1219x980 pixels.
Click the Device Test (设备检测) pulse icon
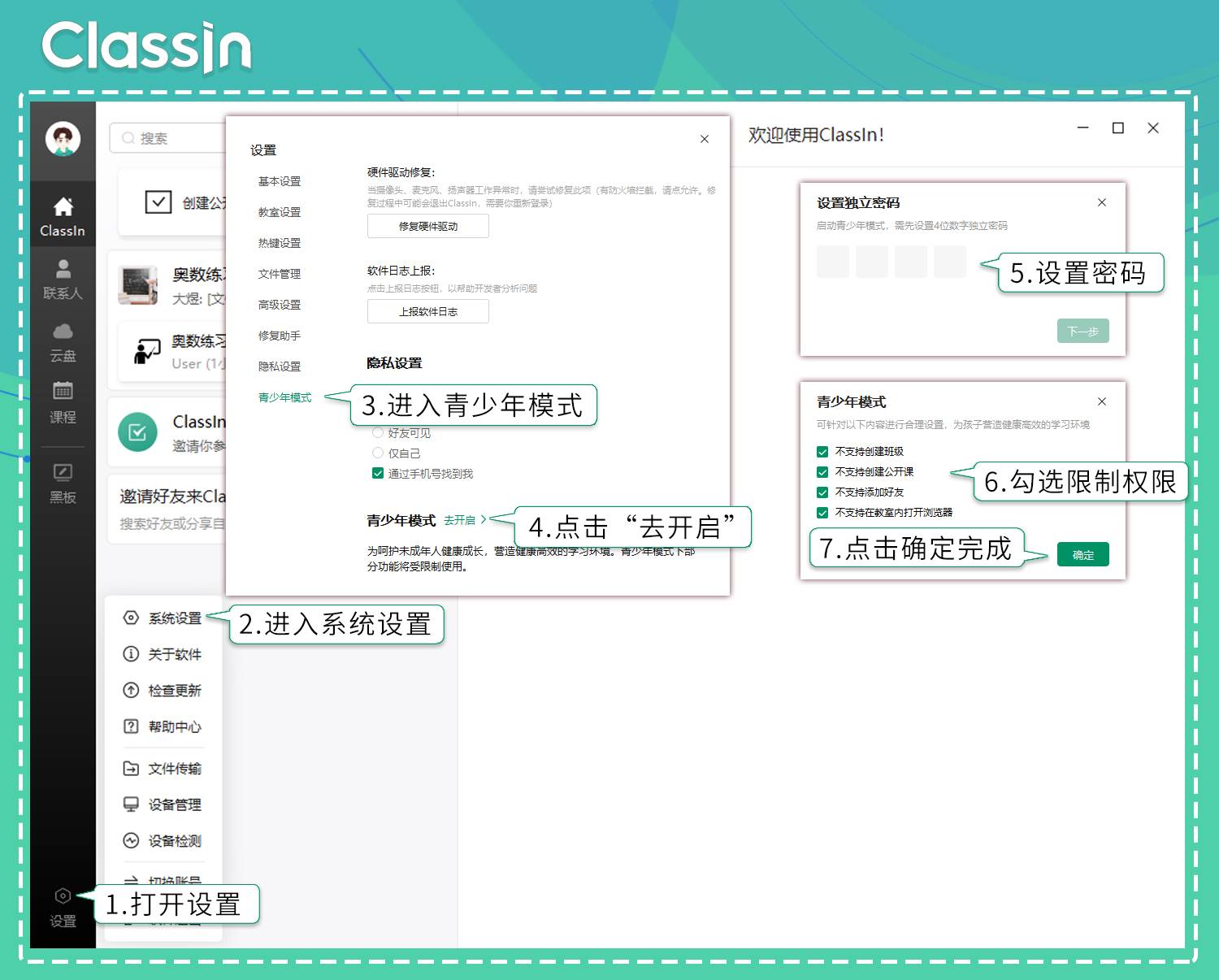point(131,840)
